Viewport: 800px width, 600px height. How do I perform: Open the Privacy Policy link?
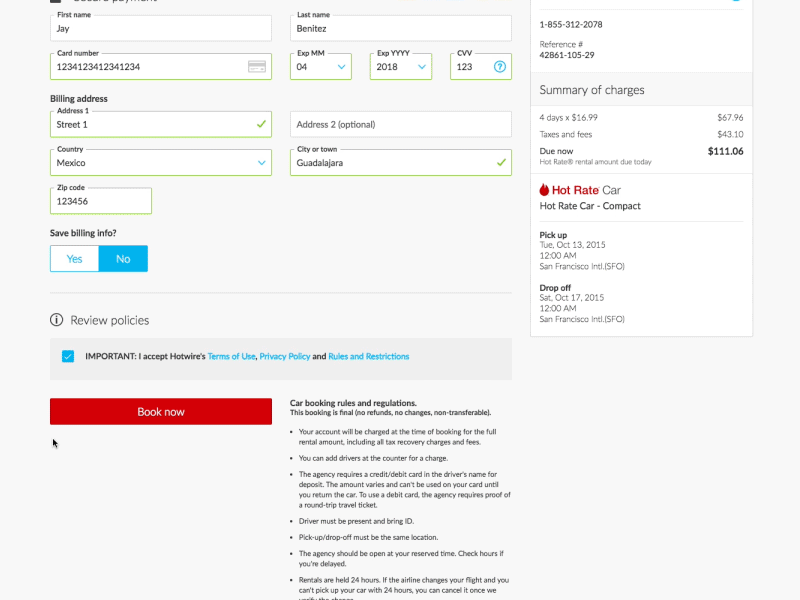[x=285, y=356]
